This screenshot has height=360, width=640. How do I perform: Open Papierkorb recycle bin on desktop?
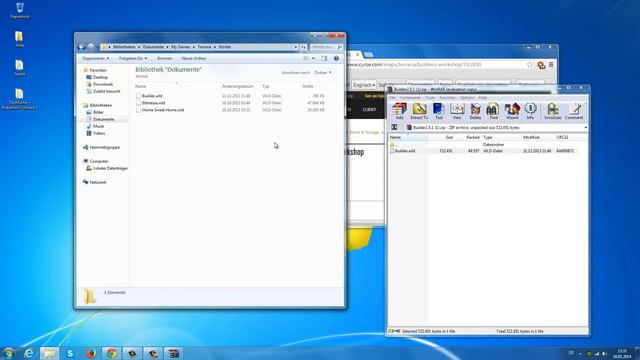pyautogui.click(x=20, y=11)
